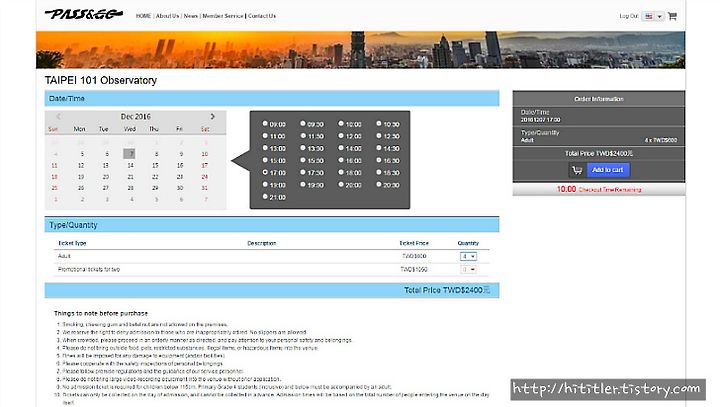Select December 10 in calendar
Screen dimensions: 720x407
tap(205, 154)
